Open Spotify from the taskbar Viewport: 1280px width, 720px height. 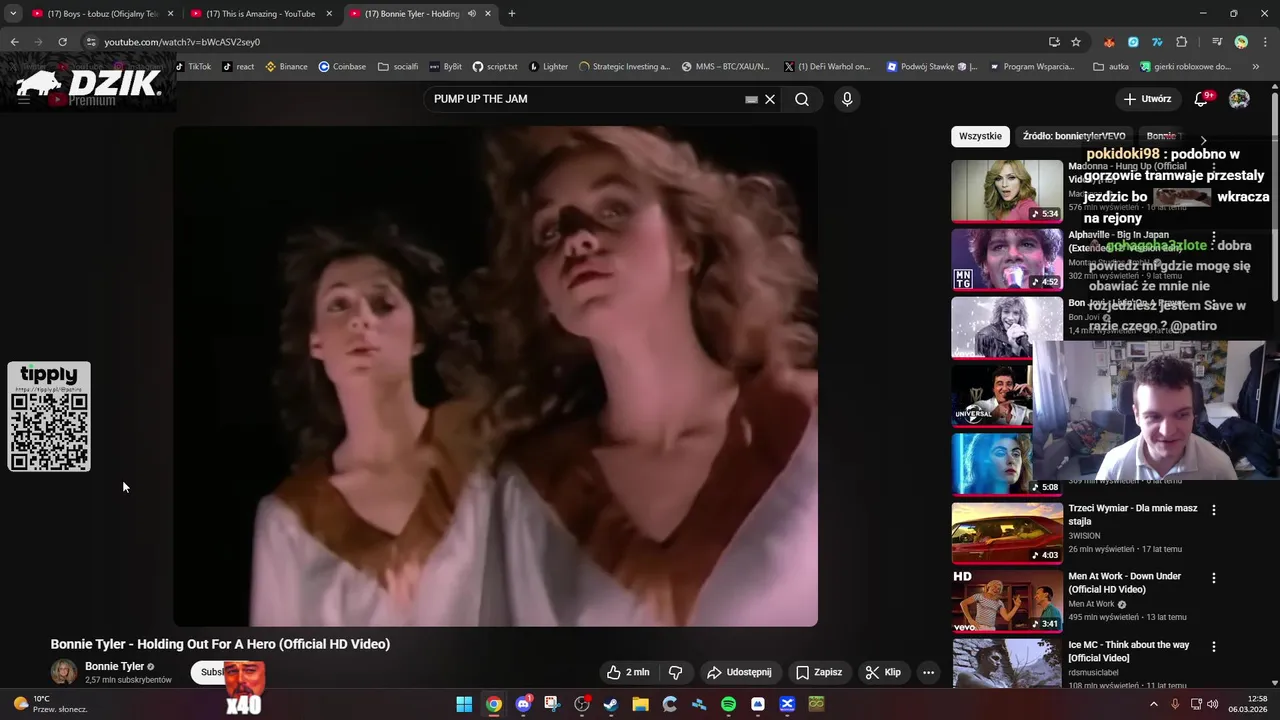728,704
